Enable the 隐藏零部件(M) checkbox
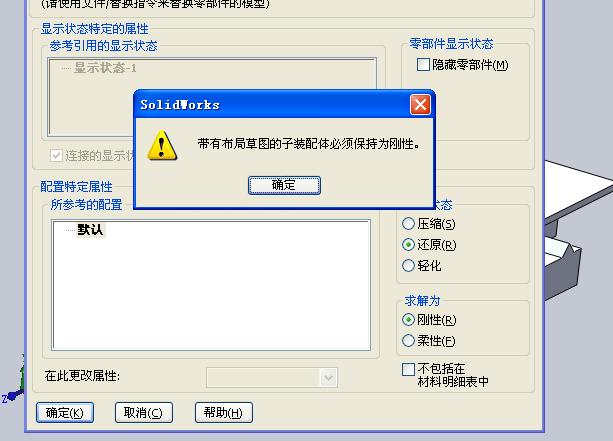This screenshot has height=441, width=613. (x=423, y=65)
